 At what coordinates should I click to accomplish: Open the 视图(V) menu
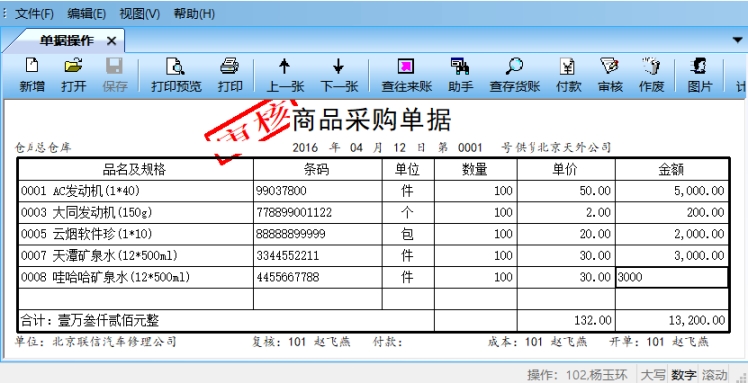[x=139, y=14]
